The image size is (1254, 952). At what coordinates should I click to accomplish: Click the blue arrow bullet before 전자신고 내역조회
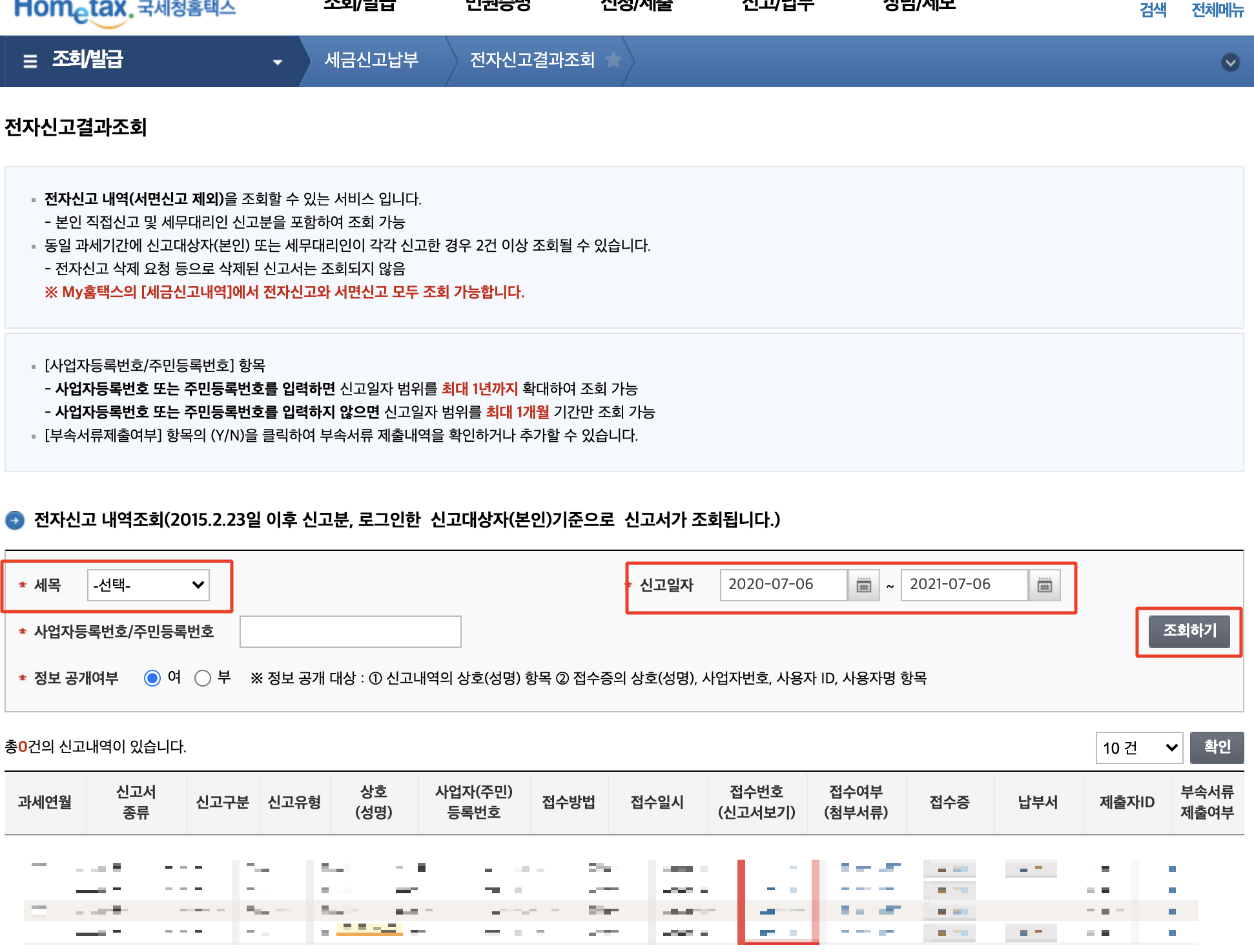coord(15,520)
